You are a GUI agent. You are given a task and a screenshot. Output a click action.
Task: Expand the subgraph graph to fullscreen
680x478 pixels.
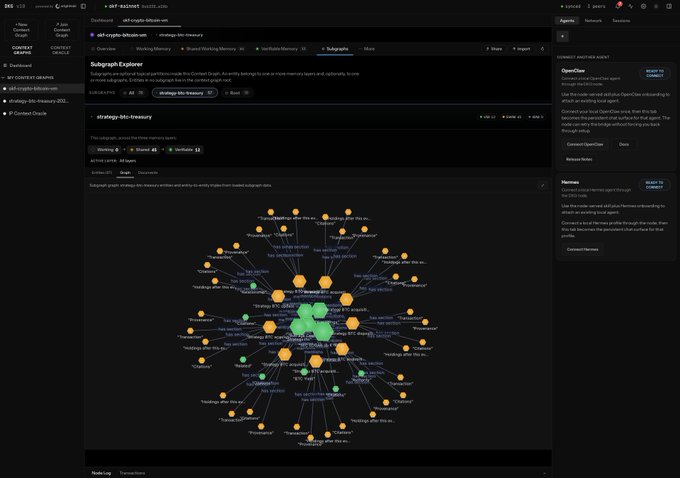542,186
